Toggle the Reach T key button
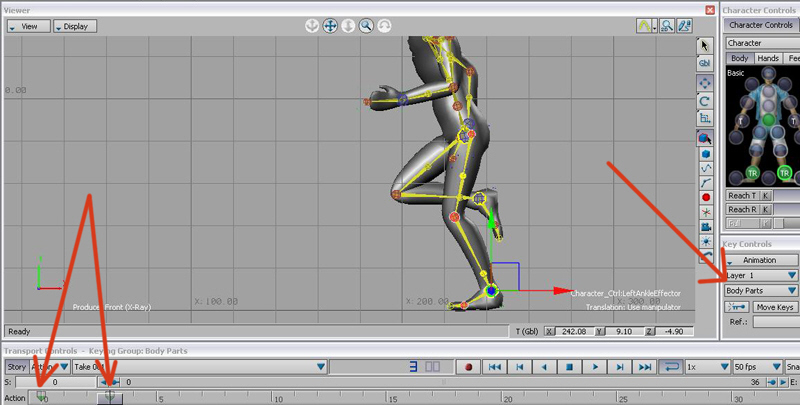The height and width of the screenshot is (405, 800). pyautogui.click(x=765, y=196)
